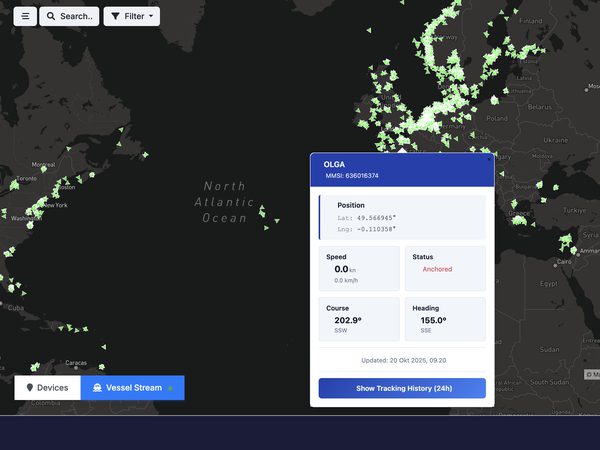The height and width of the screenshot is (450, 600).
Task: Click the 0.0 km/h speed text
Action: point(346,280)
